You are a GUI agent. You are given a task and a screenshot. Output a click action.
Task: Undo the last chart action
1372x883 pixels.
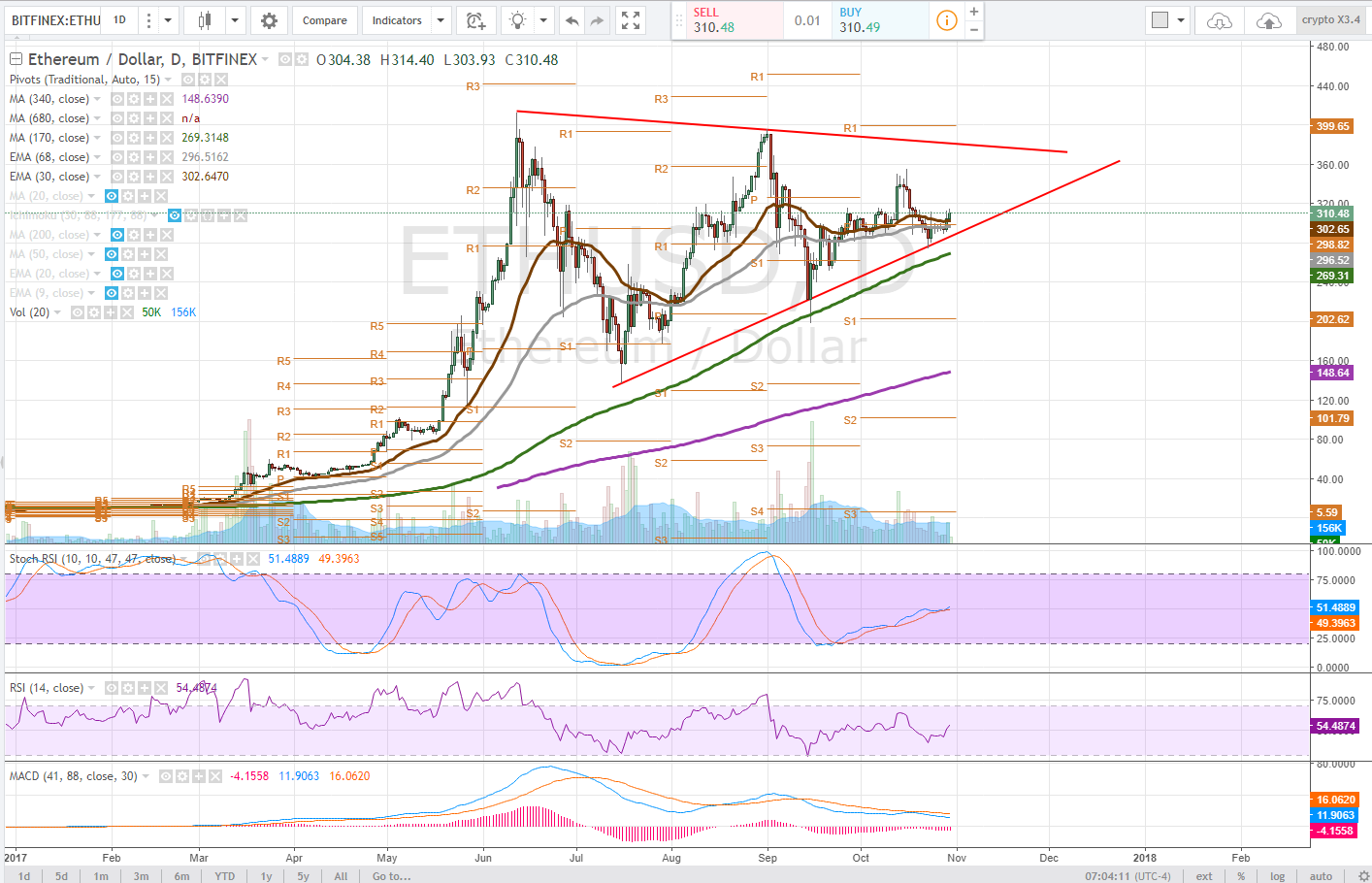[572, 20]
